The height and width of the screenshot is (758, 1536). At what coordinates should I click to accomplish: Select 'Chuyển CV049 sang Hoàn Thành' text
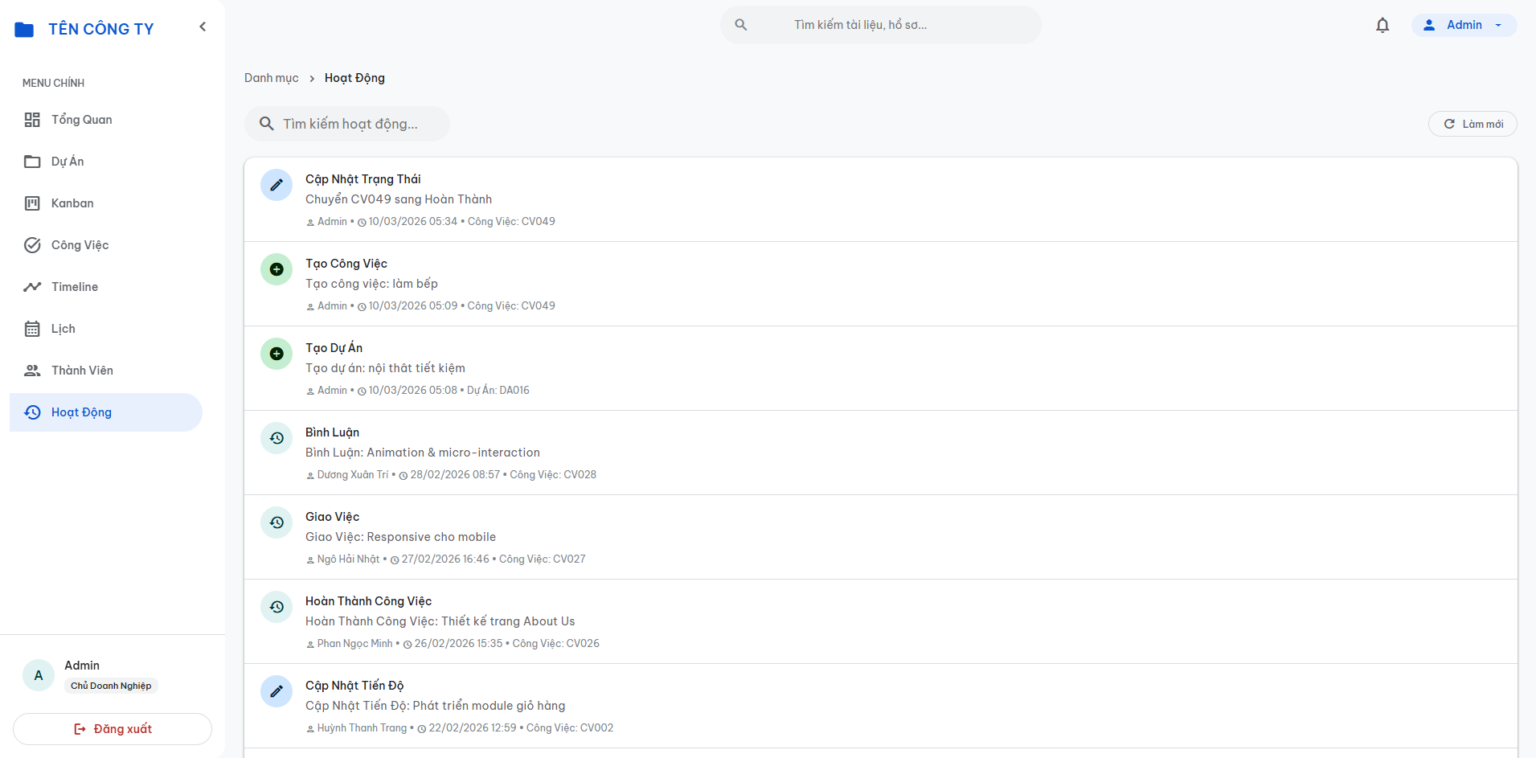pos(399,199)
